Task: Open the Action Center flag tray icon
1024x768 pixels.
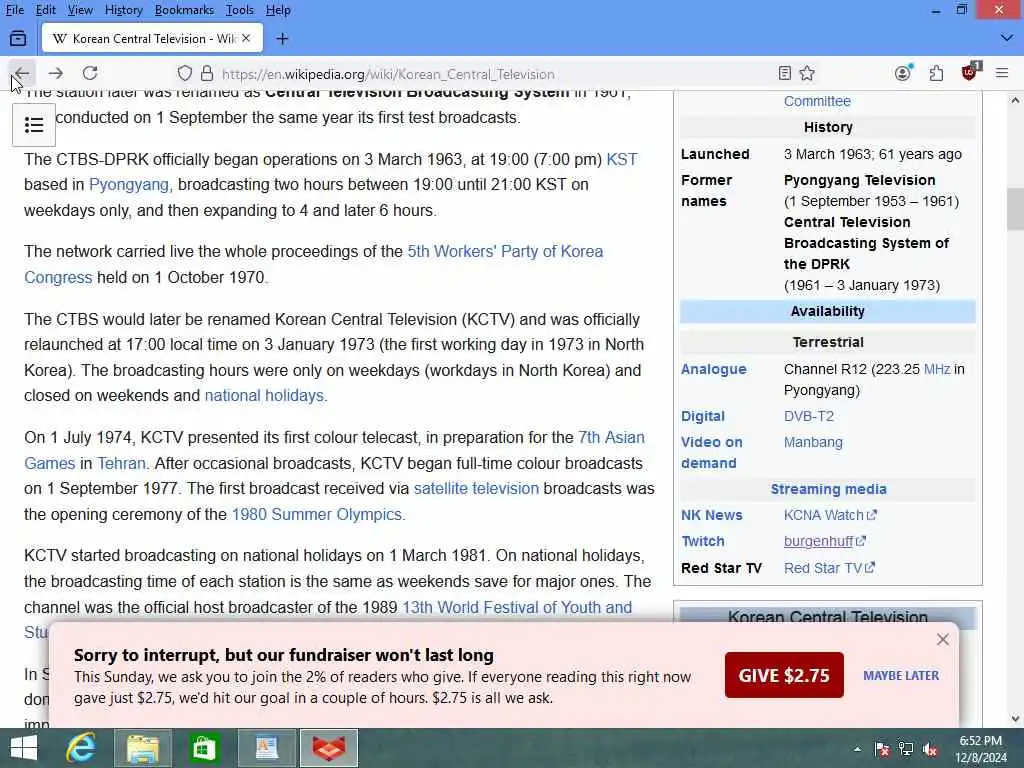Action: pos(882,749)
